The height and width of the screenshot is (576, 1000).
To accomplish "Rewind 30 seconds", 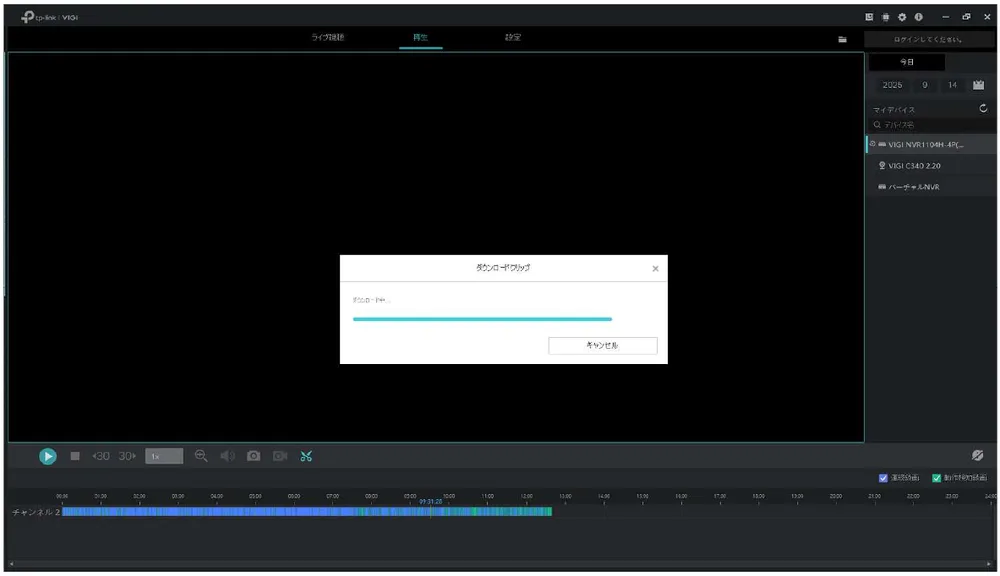I will (x=101, y=456).
